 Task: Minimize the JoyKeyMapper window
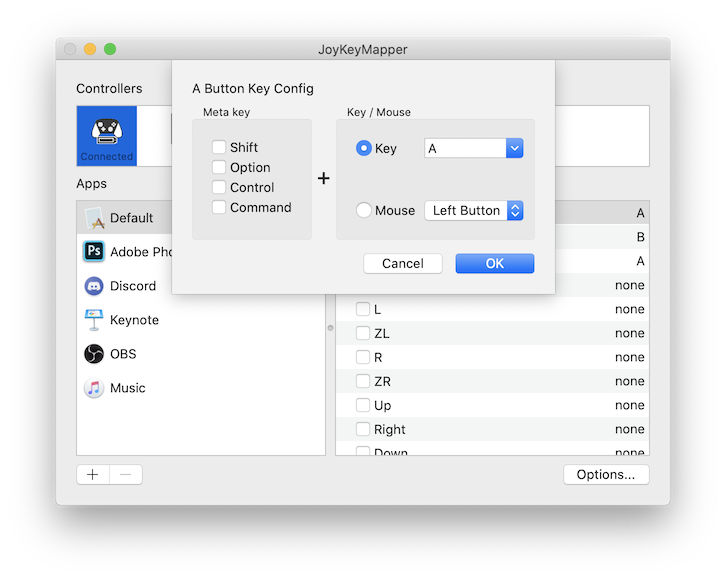[x=90, y=49]
